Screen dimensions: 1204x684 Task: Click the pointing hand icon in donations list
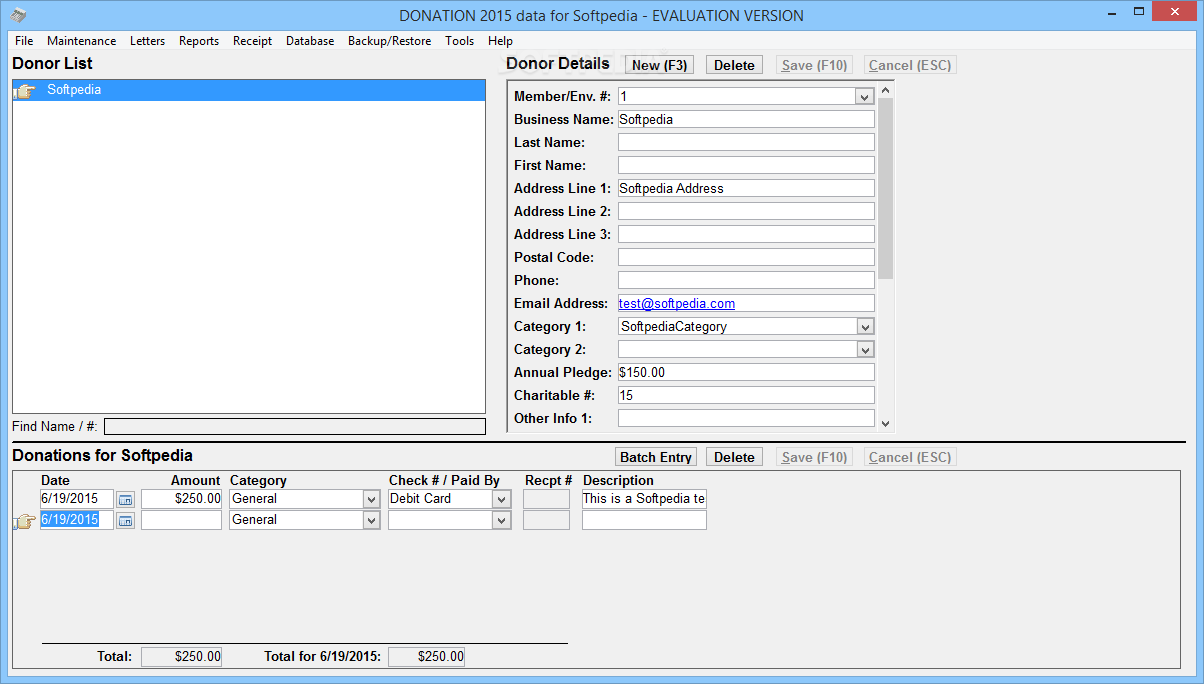click(25, 521)
